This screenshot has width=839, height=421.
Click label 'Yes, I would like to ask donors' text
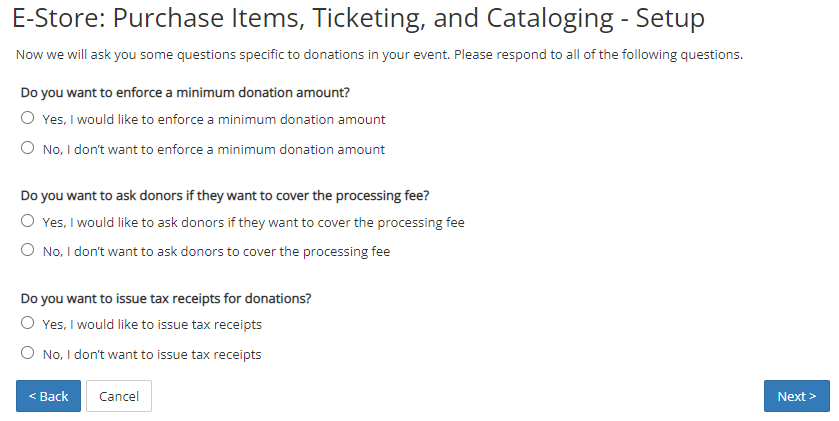(253, 223)
